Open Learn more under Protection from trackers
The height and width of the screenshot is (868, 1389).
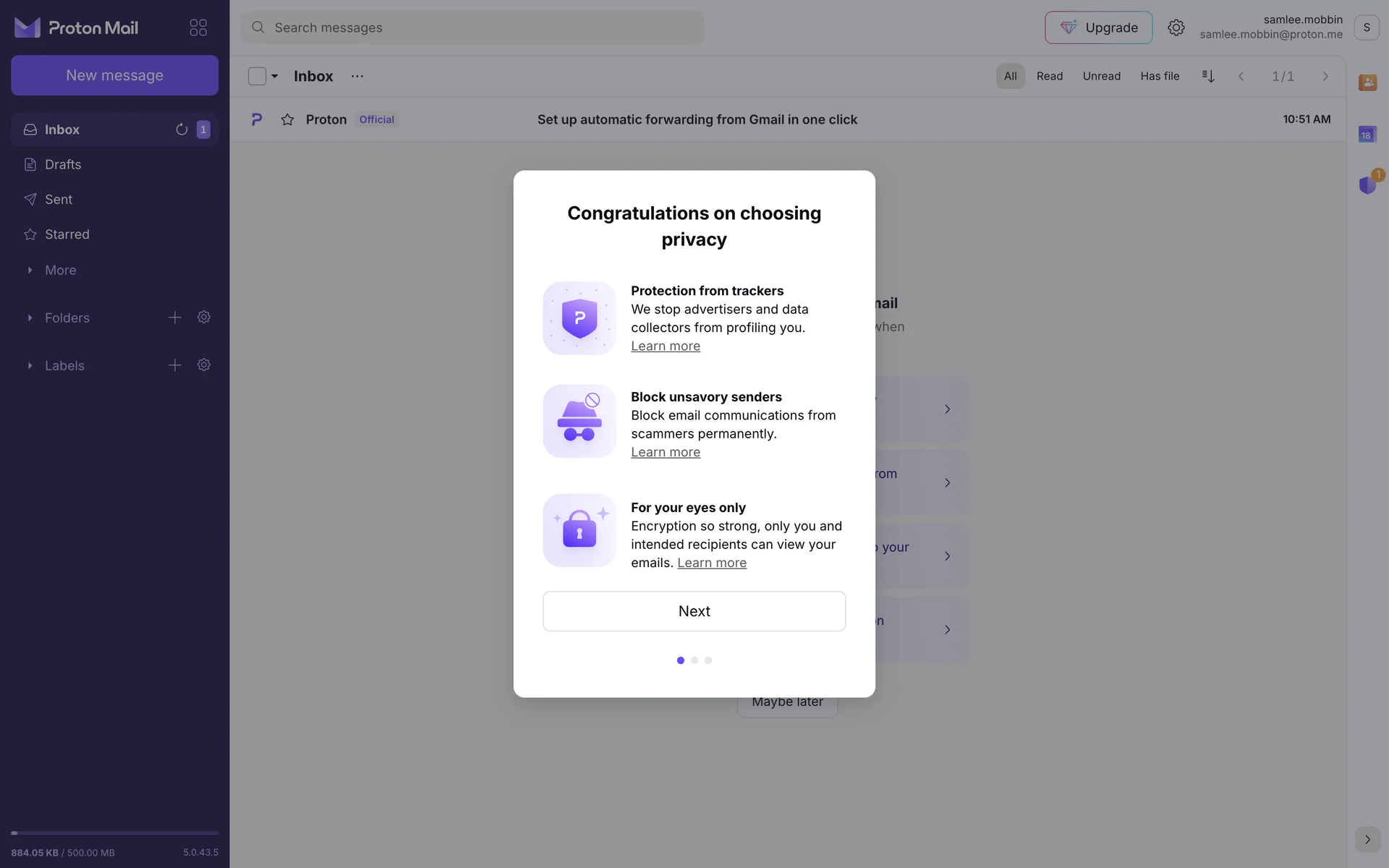665,346
